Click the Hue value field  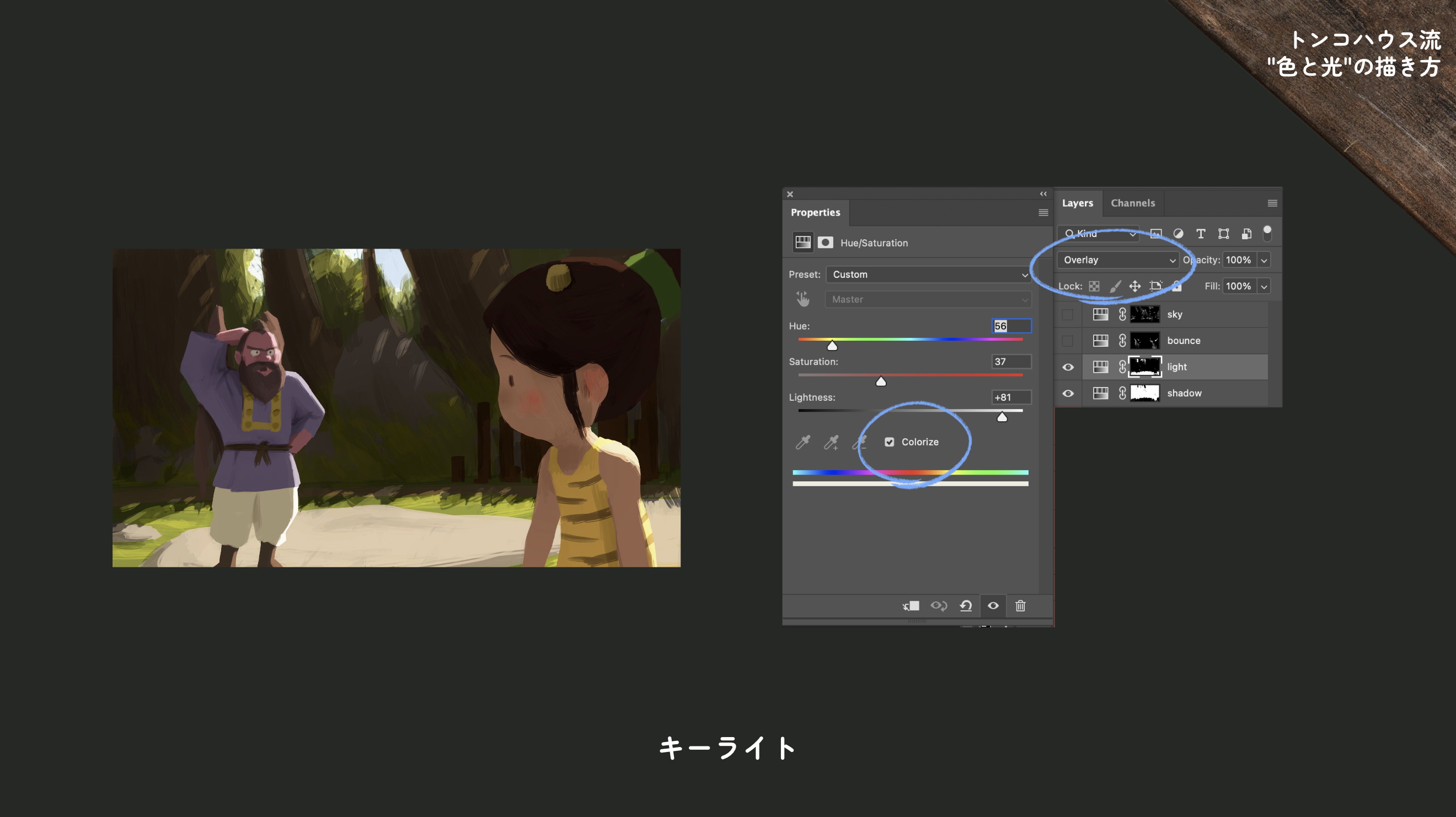(x=1011, y=326)
